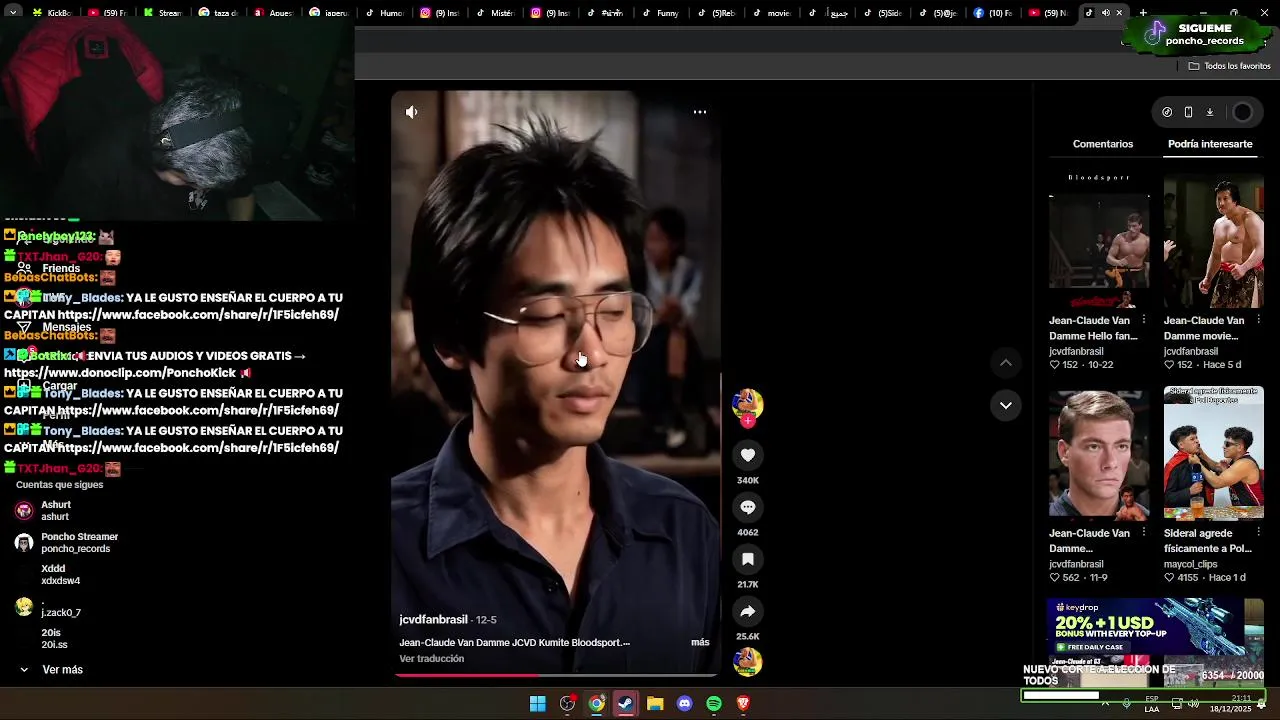Click 'Ver traducción' under the caption
Screen dimensions: 1280x720
click(x=431, y=659)
